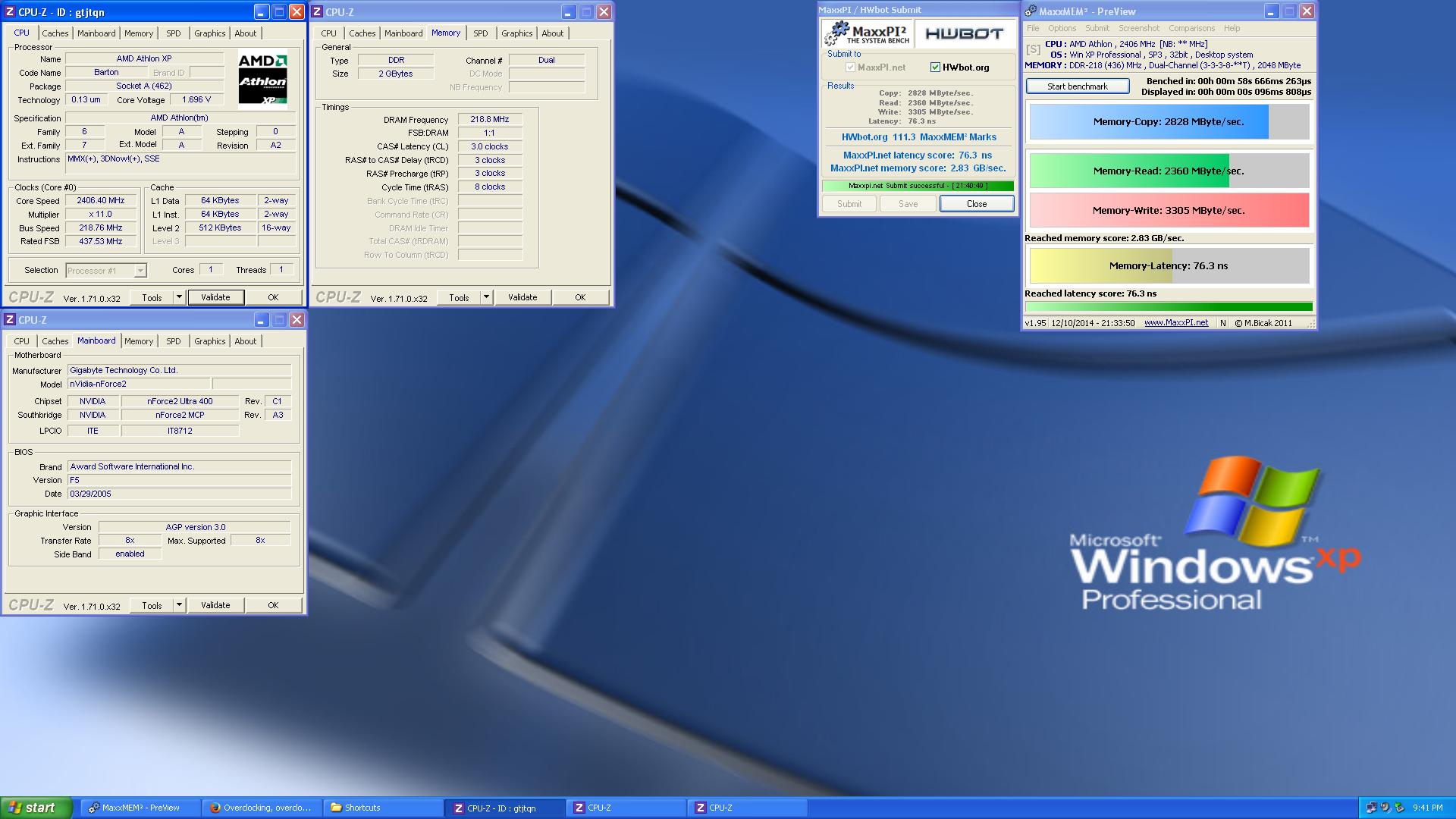Viewport: 1456px width, 819px height.
Task: Click the Memory CPU-Z window title icon
Action: (x=317, y=12)
